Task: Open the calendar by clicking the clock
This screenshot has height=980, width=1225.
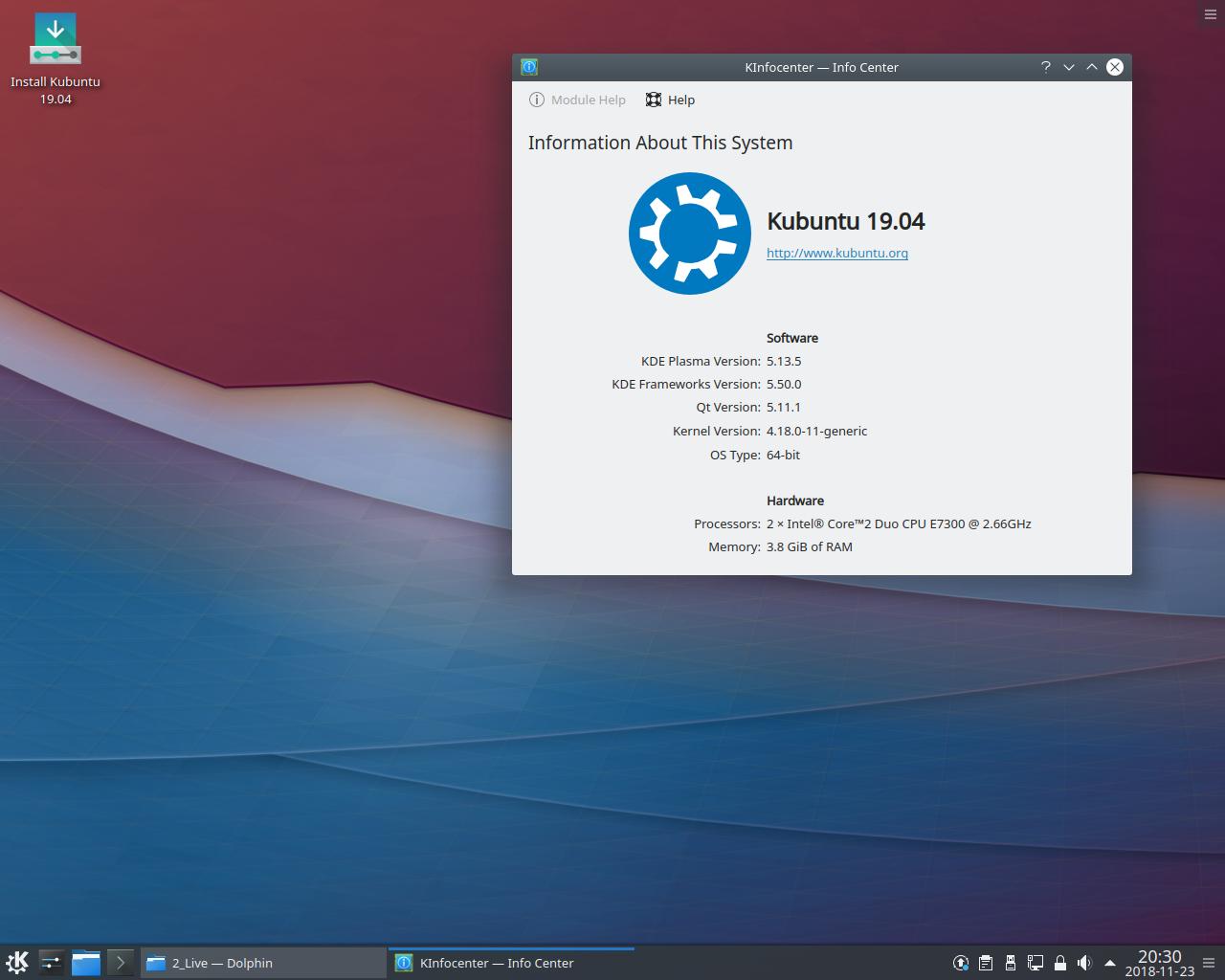Action: [1158, 963]
